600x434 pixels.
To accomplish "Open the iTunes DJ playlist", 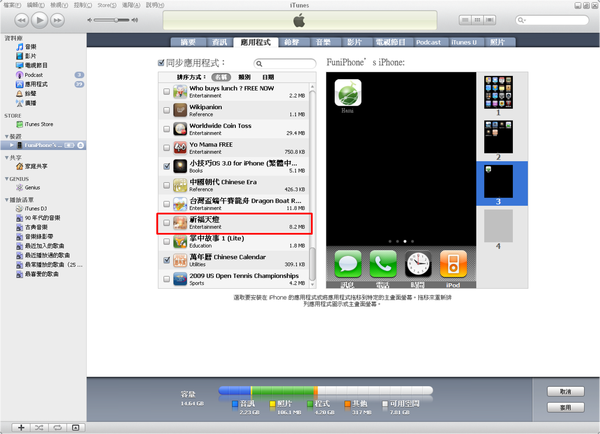I will pos(32,209).
